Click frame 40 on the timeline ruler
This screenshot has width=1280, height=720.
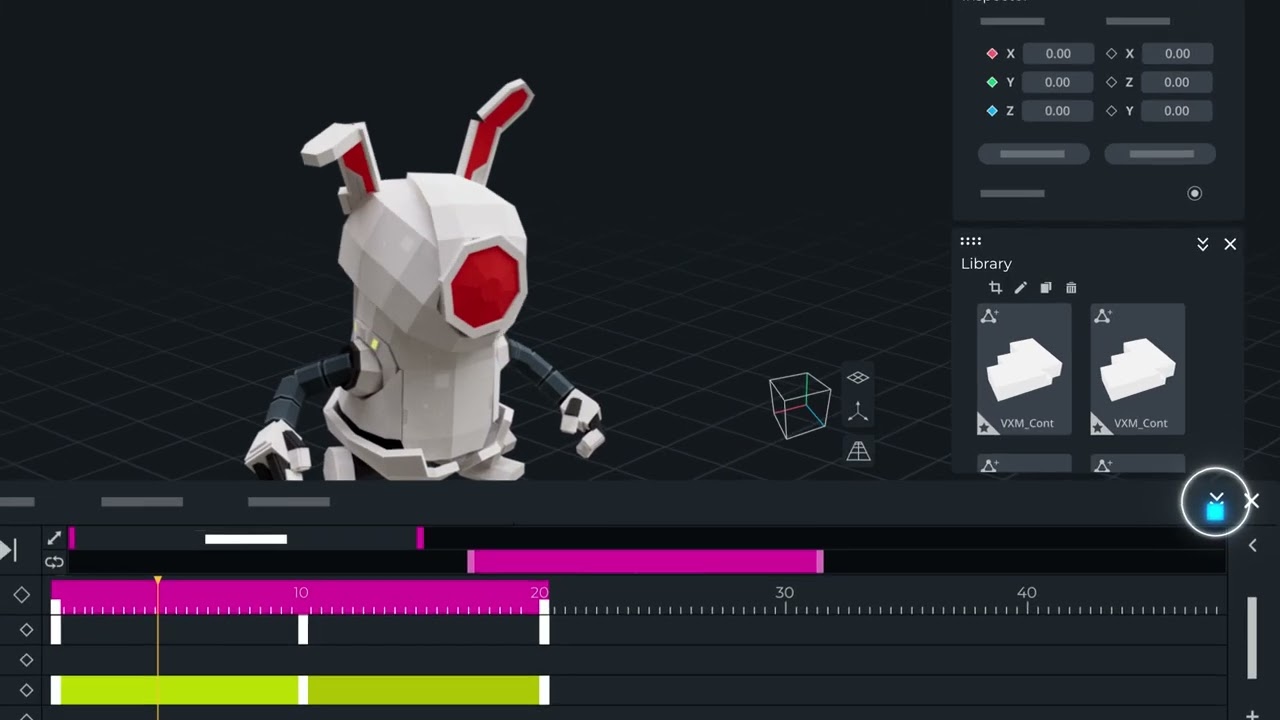click(1027, 593)
